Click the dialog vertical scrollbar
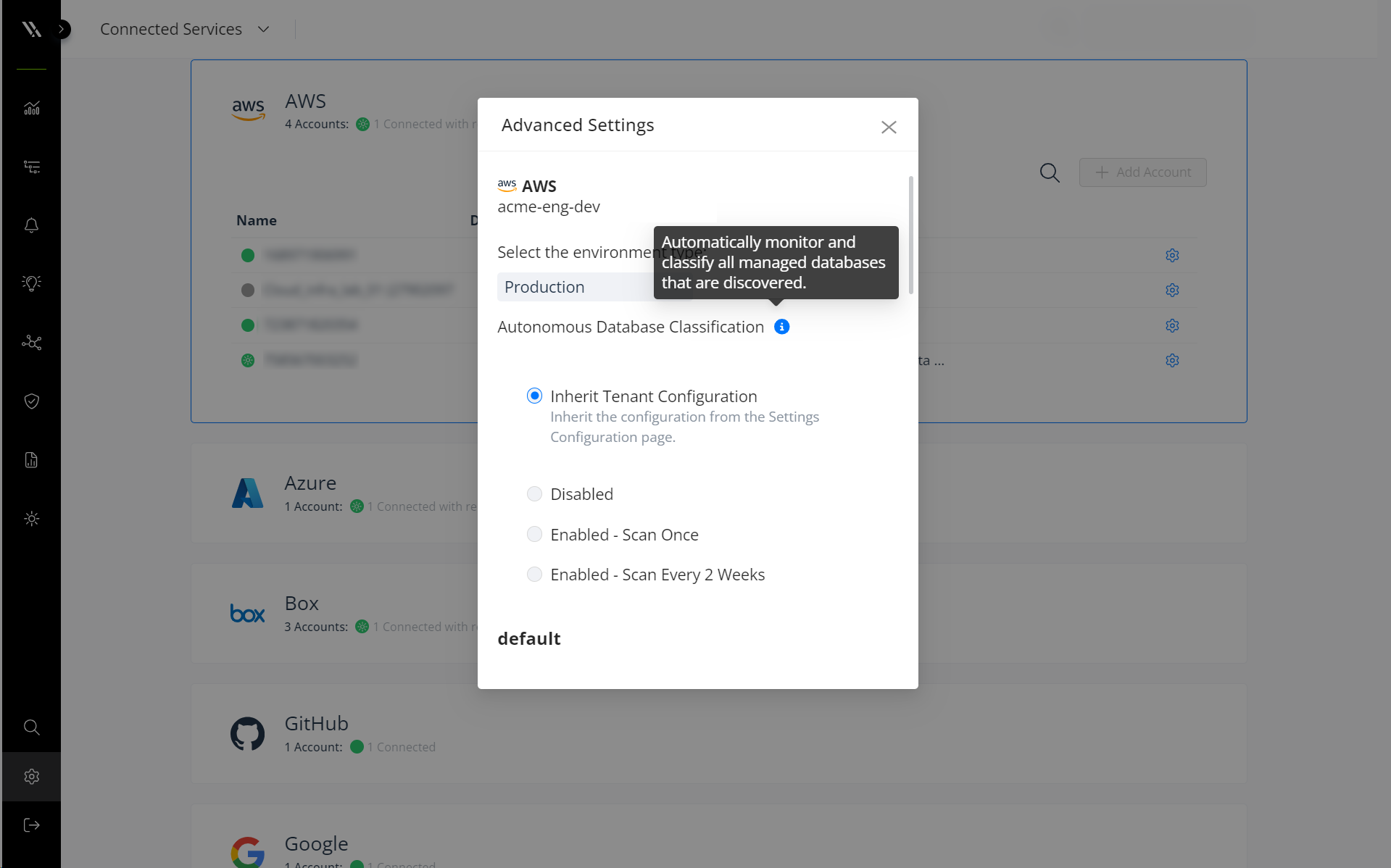Screen dimensions: 1391x868 910,235
